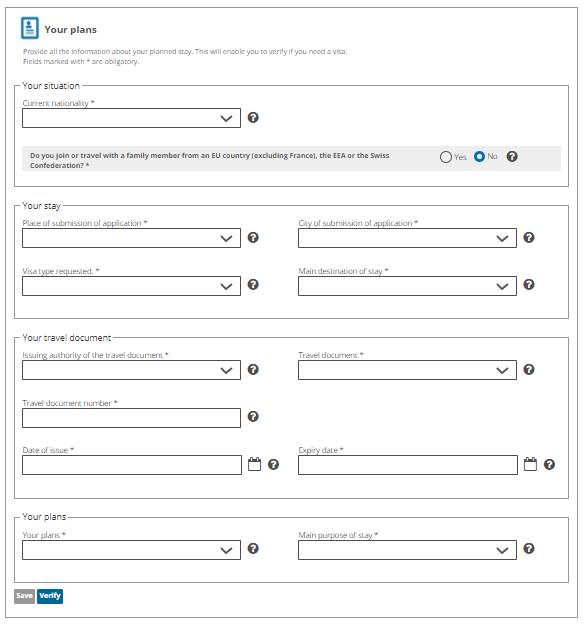Screen dimensions: 585x624
Task: Show help for City of submission field
Action: [529, 238]
